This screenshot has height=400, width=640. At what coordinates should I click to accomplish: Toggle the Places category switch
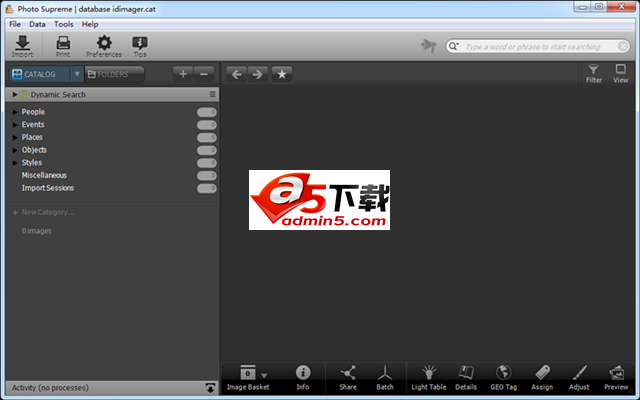[x=207, y=138]
